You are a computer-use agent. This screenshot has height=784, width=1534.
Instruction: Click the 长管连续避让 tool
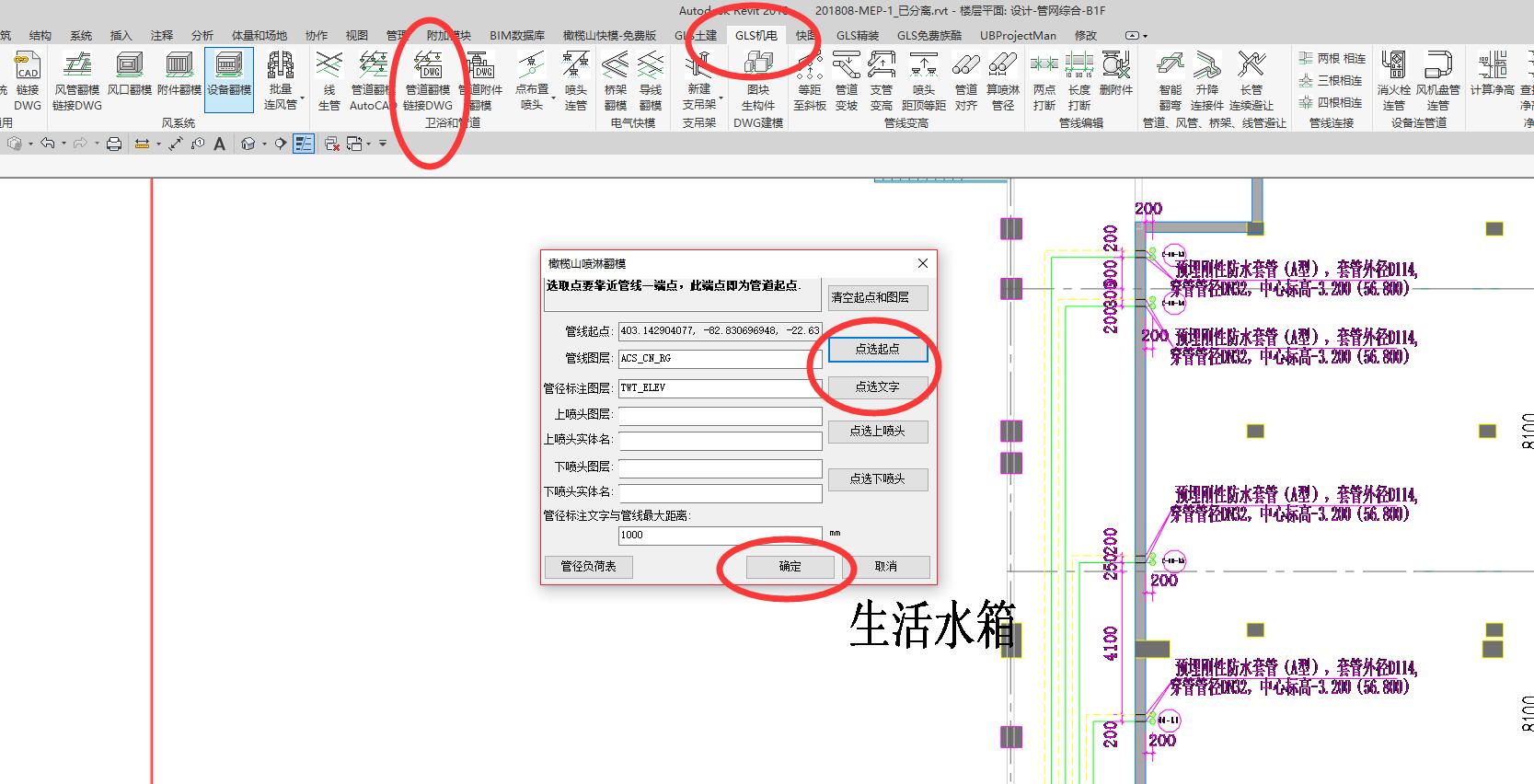(x=1251, y=81)
